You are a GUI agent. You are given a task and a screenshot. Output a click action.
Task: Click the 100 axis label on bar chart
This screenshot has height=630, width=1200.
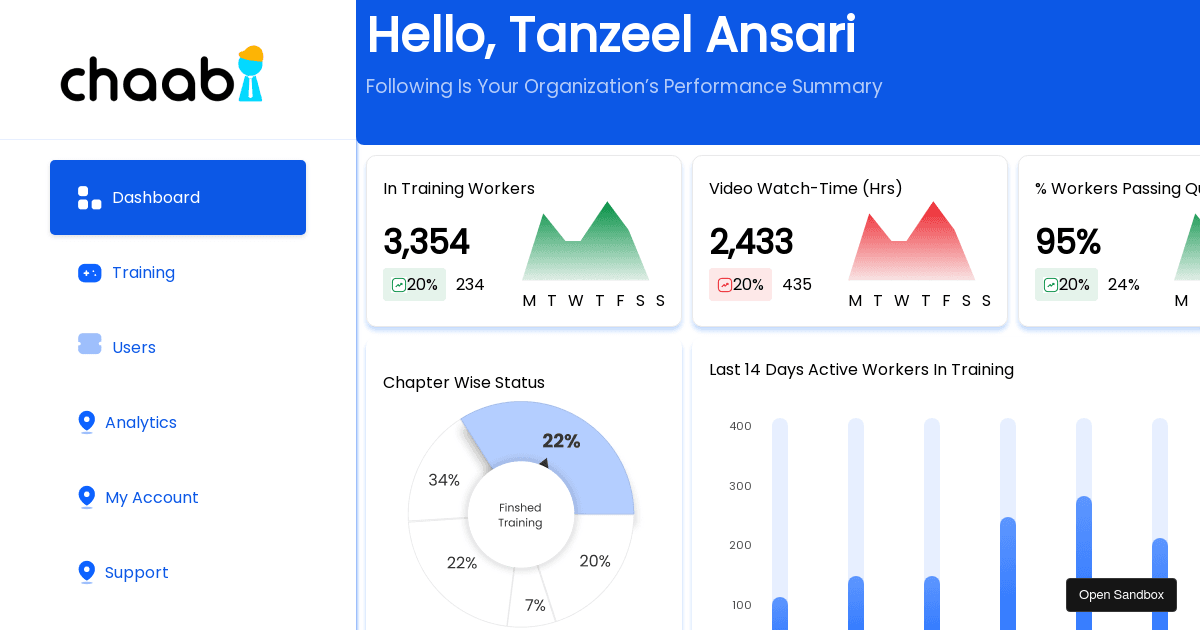click(742, 605)
